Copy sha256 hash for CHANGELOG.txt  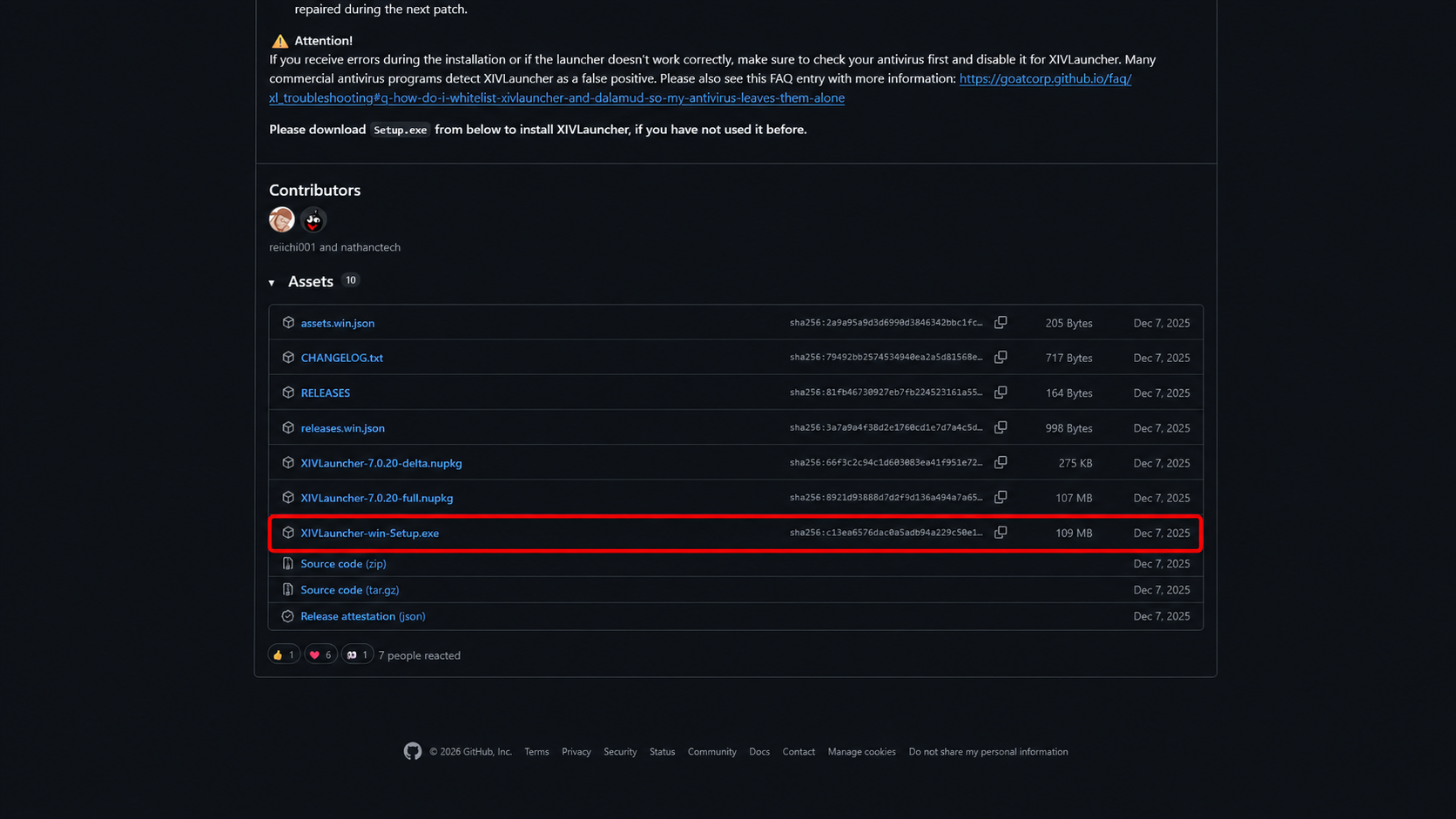click(1001, 358)
